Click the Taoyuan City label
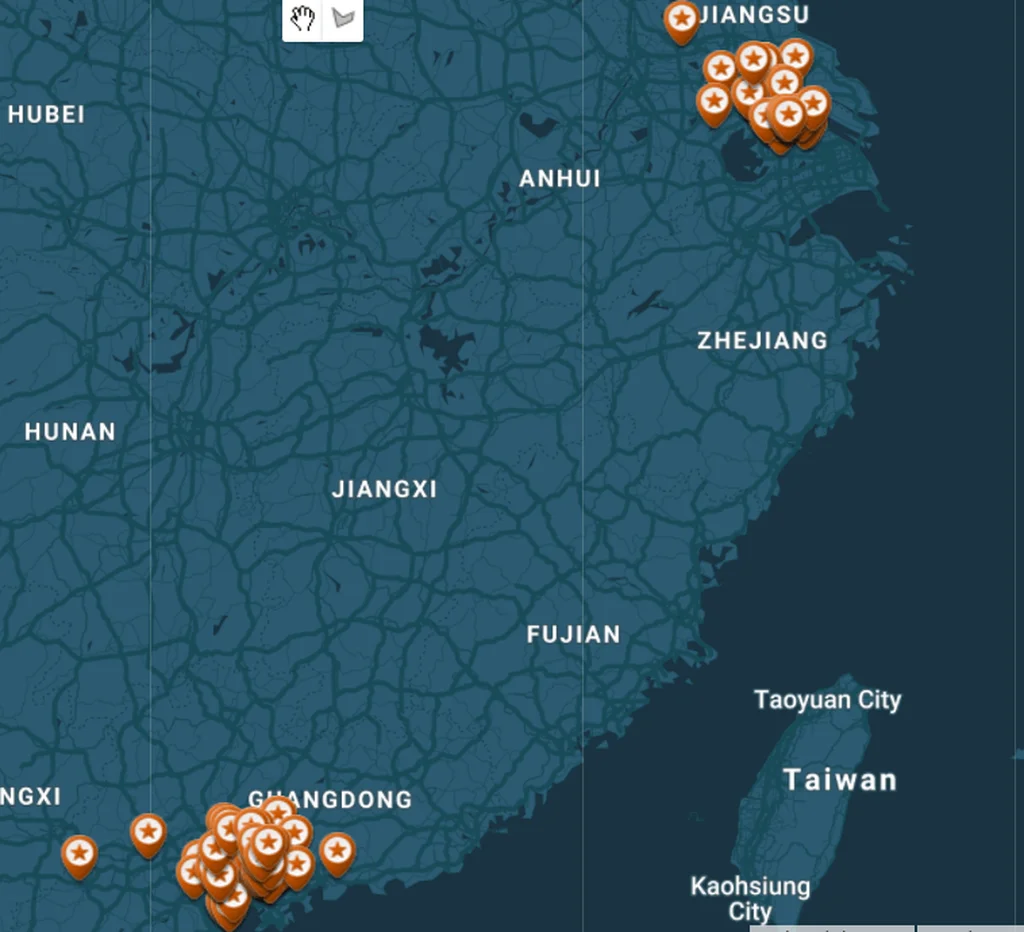The image size is (1024, 932). click(x=827, y=699)
